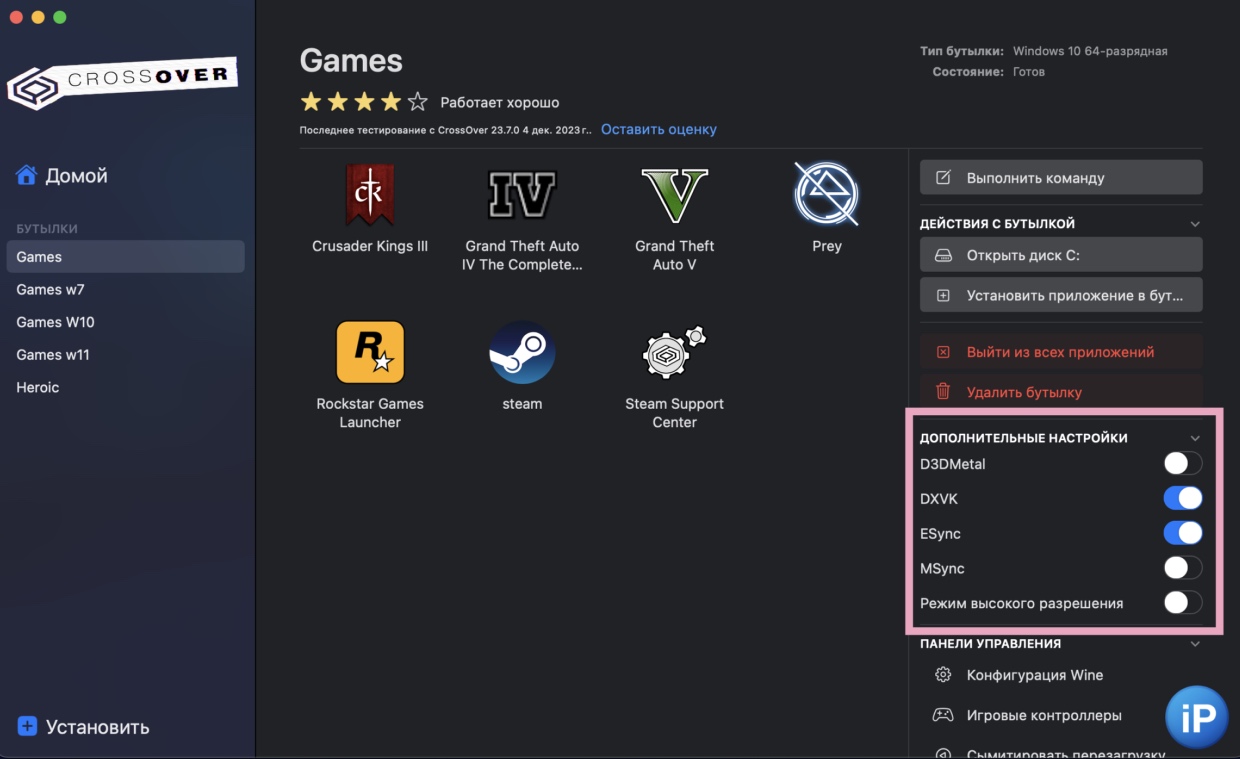Select the fourth rating star

tap(391, 102)
